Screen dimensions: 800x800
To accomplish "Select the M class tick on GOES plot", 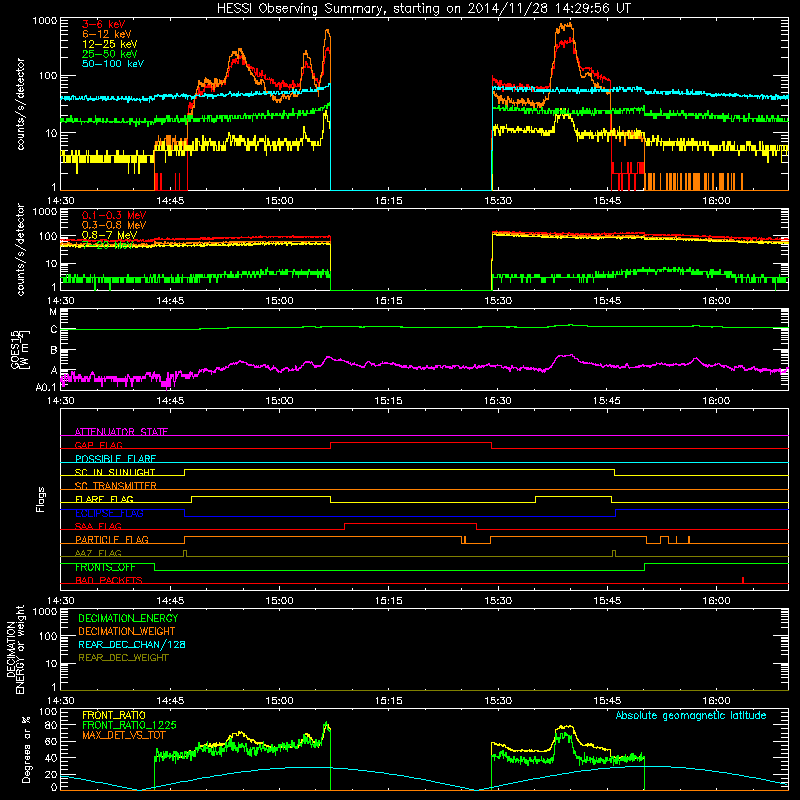I will pos(54,312).
